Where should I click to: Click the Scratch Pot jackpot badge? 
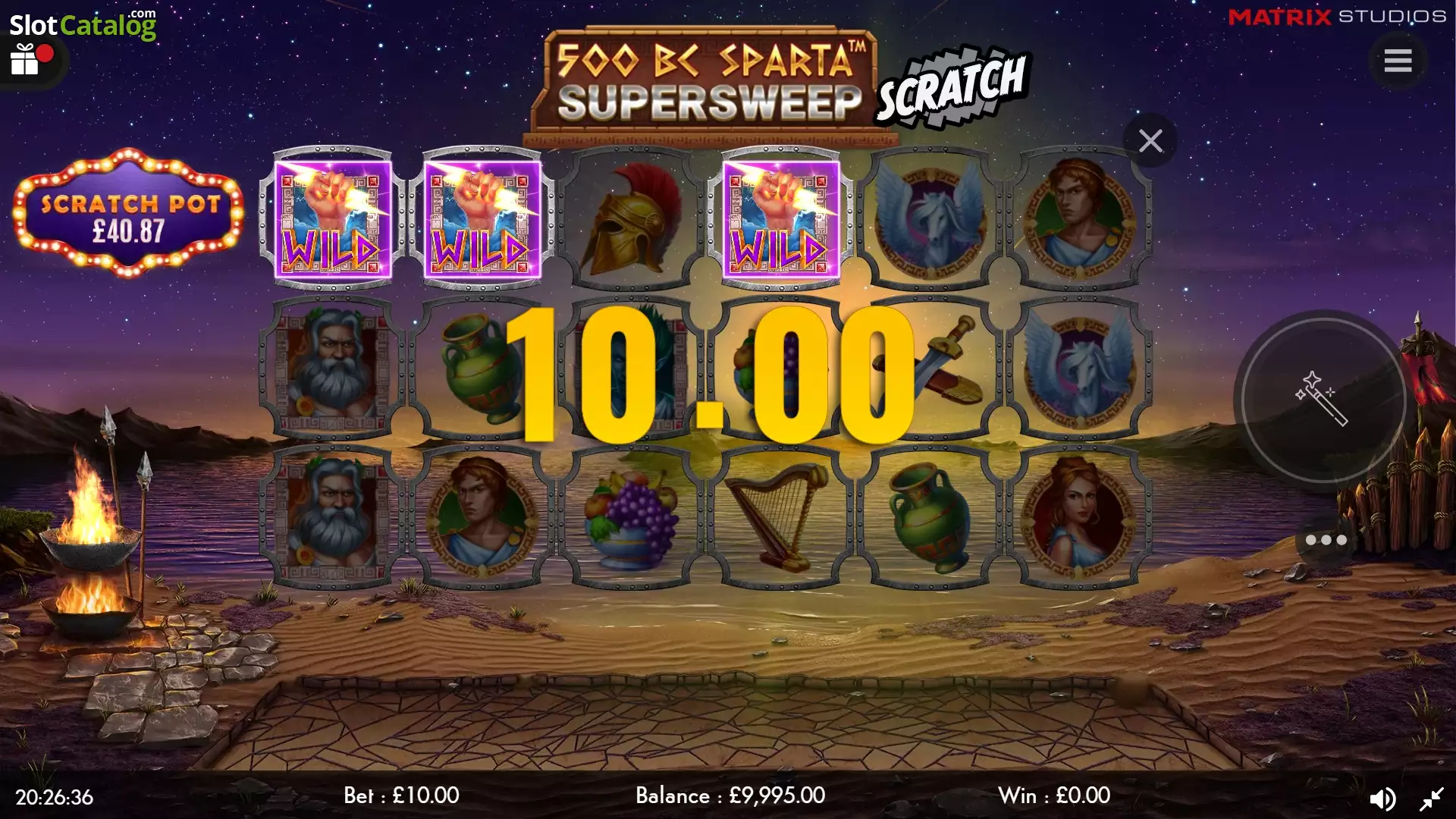point(128,214)
